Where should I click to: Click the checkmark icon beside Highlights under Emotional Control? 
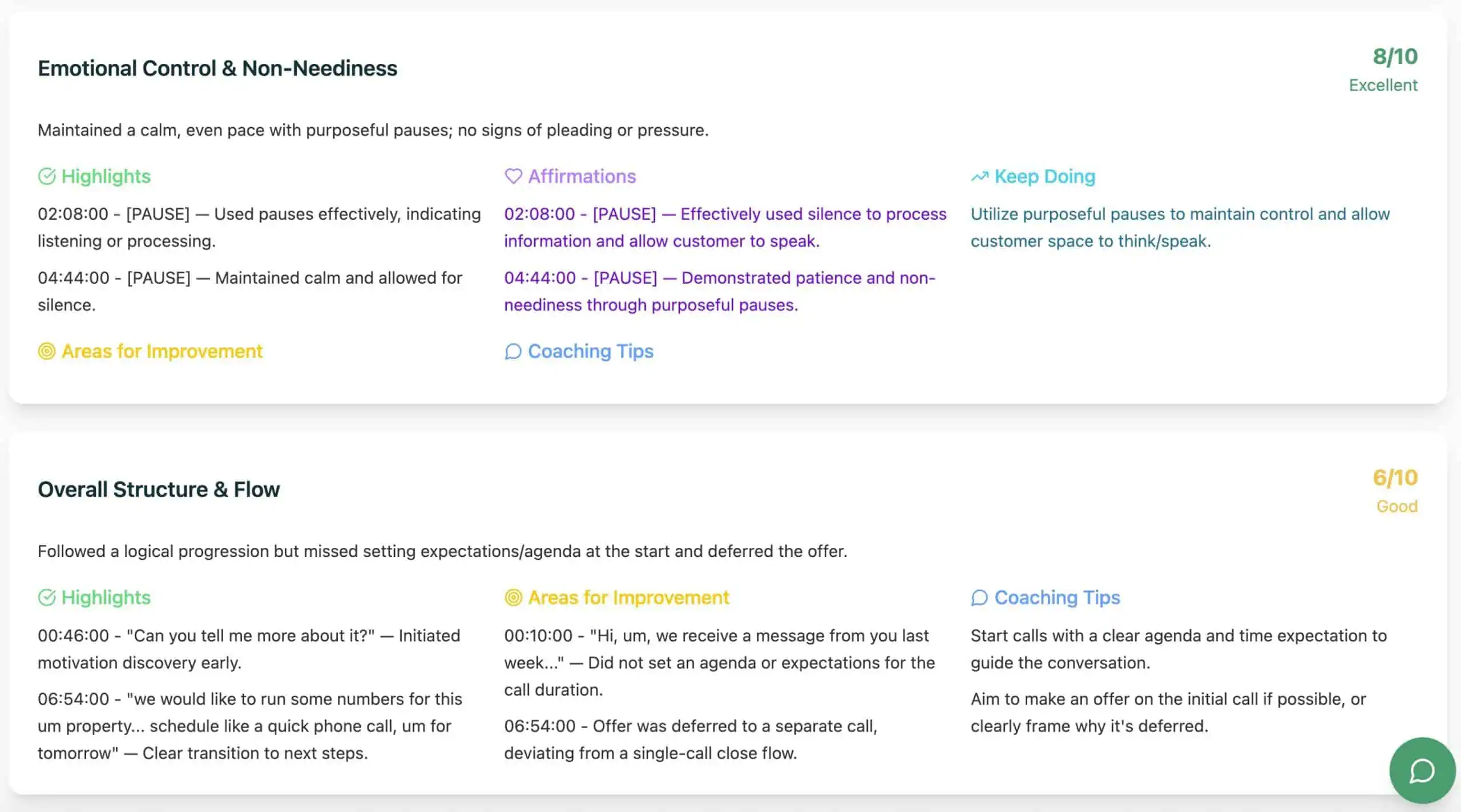[47, 176]
